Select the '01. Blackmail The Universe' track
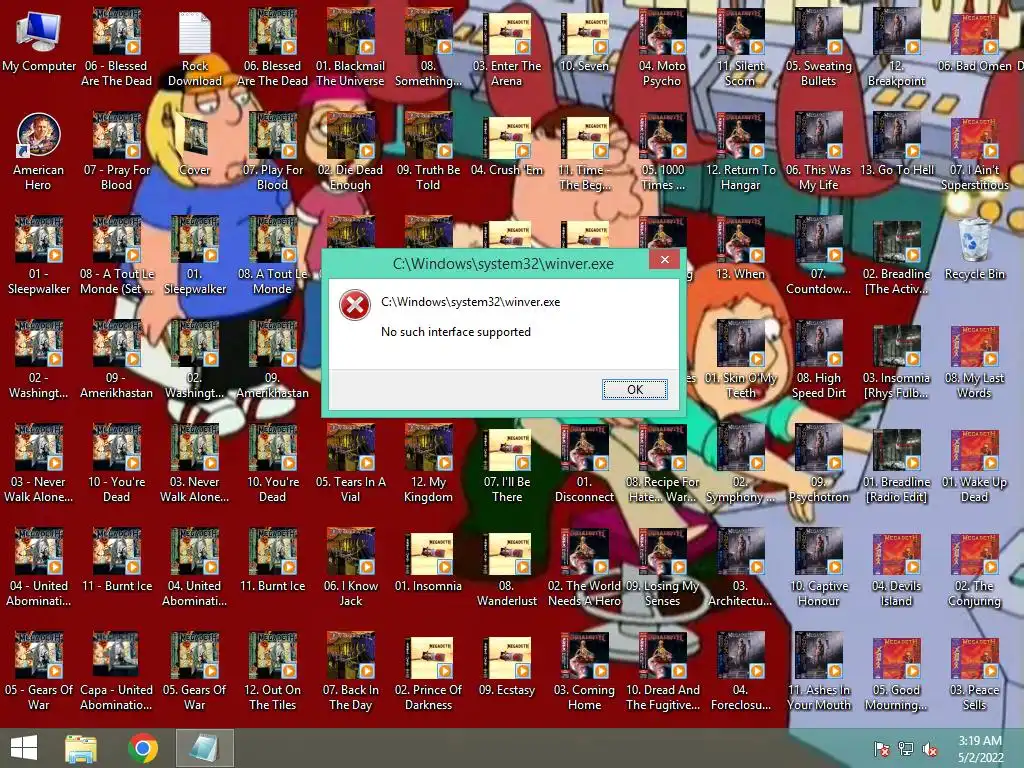The image size is (1024, 768). tap(351, 49)
